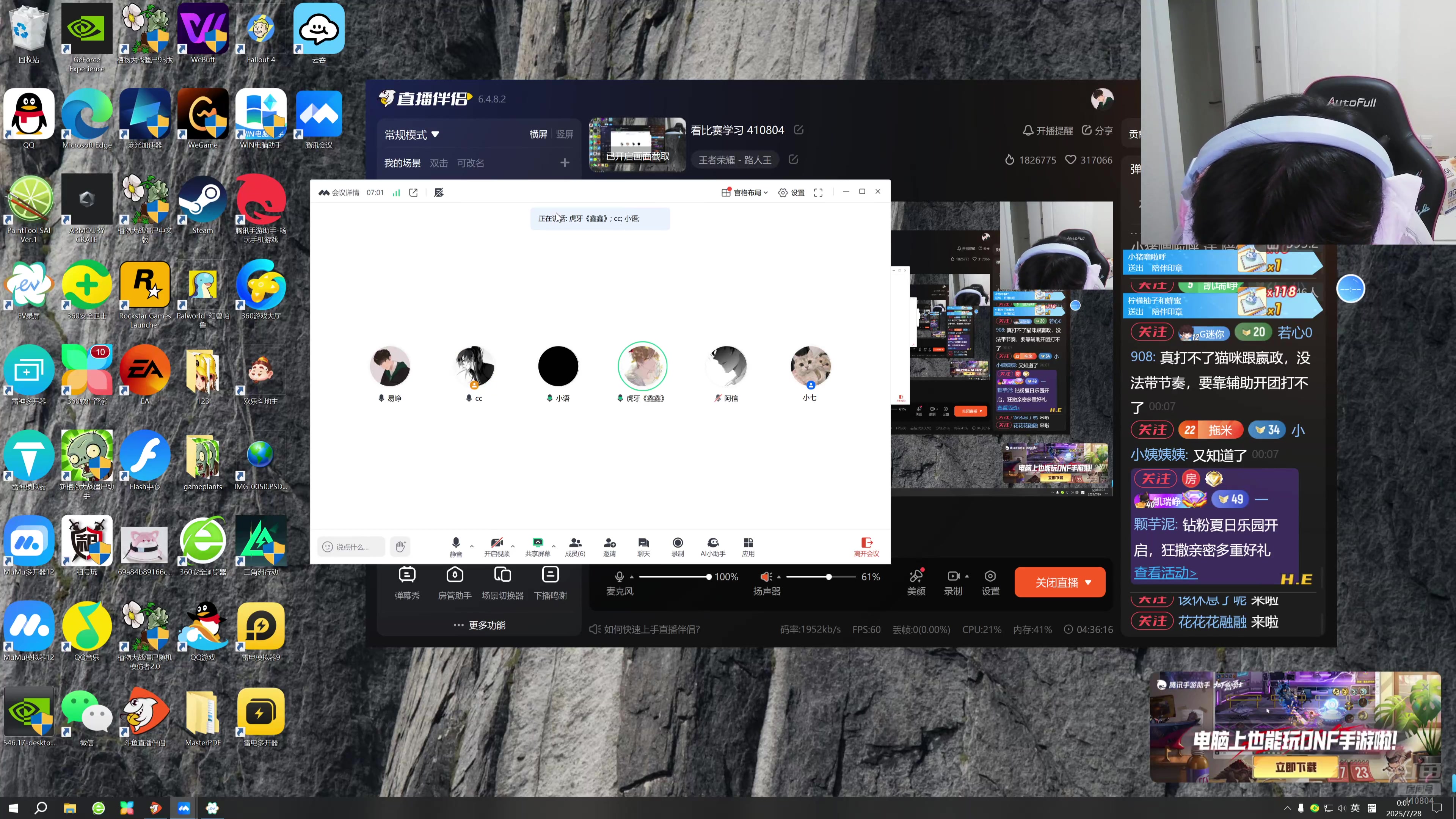Start 录制 recording in Tencent Meeting
This screenshot has width=1456, height=819.
pyautogui.click(x=678, y=546)
